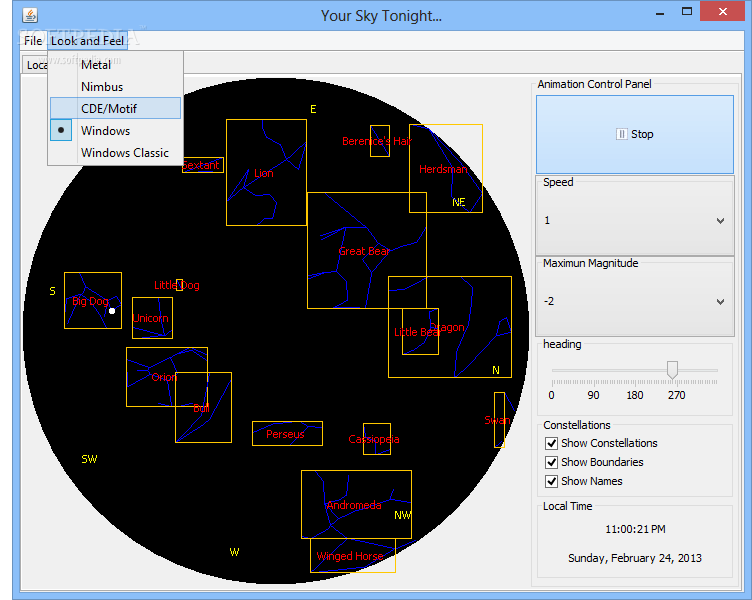Select the Windows radio menu item

pos(115,131)
